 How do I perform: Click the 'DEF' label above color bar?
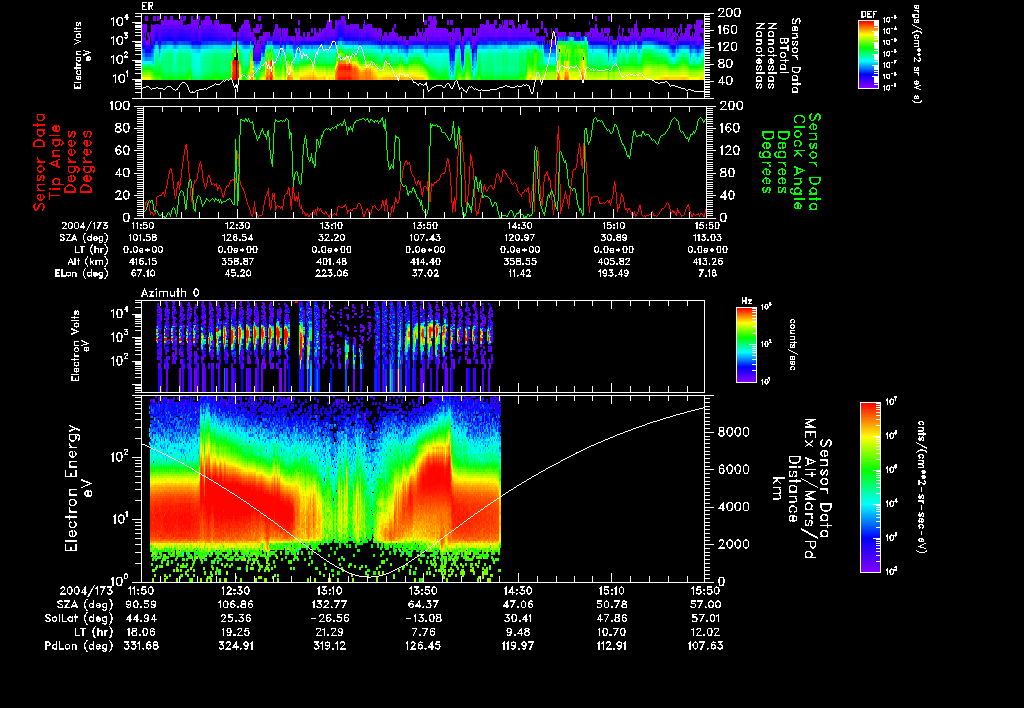[868, 14]
